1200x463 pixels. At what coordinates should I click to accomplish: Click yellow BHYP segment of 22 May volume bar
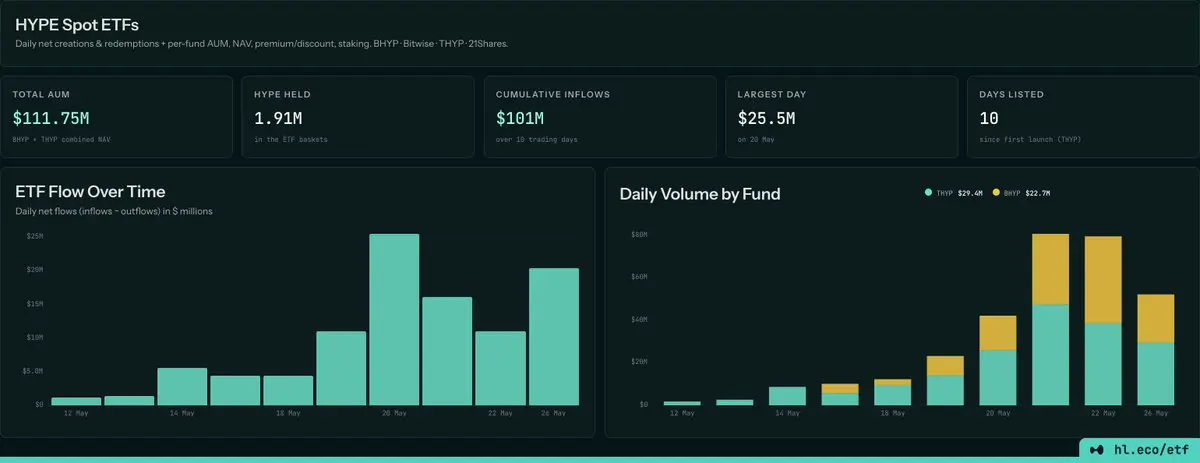point(1102,280)
